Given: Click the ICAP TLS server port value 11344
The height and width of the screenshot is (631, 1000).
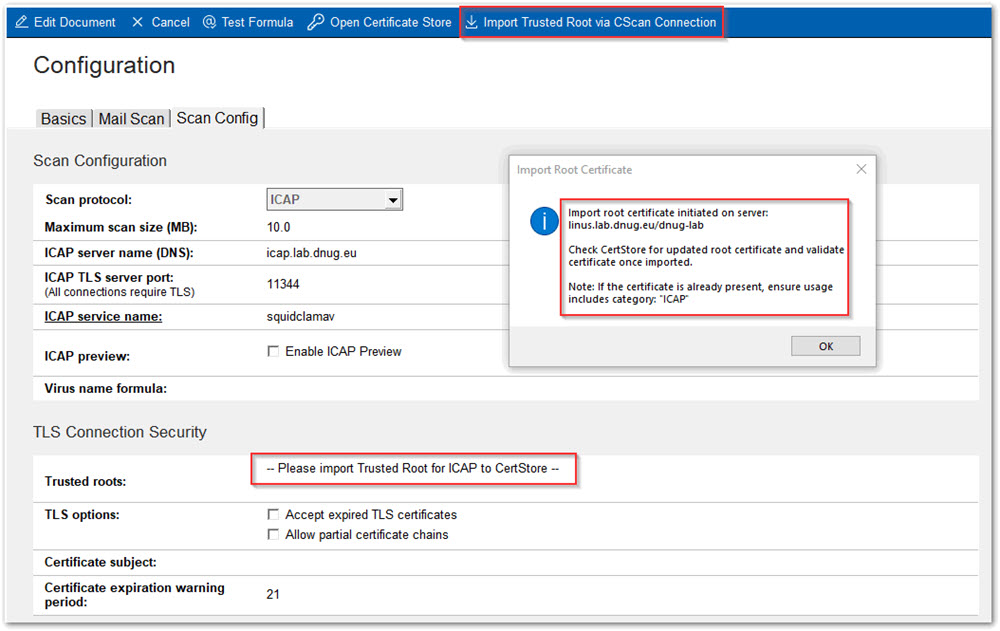Looking at the screenshot, I should [x=284, y=284].
